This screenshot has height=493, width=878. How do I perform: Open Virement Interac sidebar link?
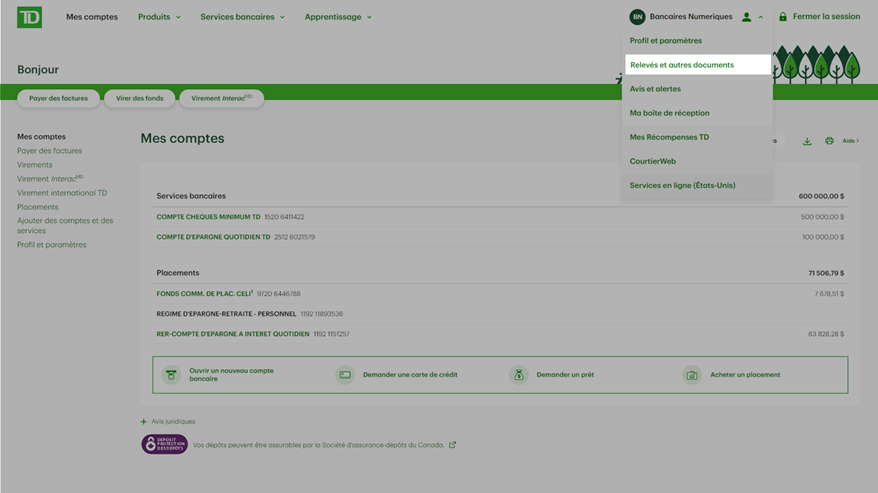click(x=50, y=179)
